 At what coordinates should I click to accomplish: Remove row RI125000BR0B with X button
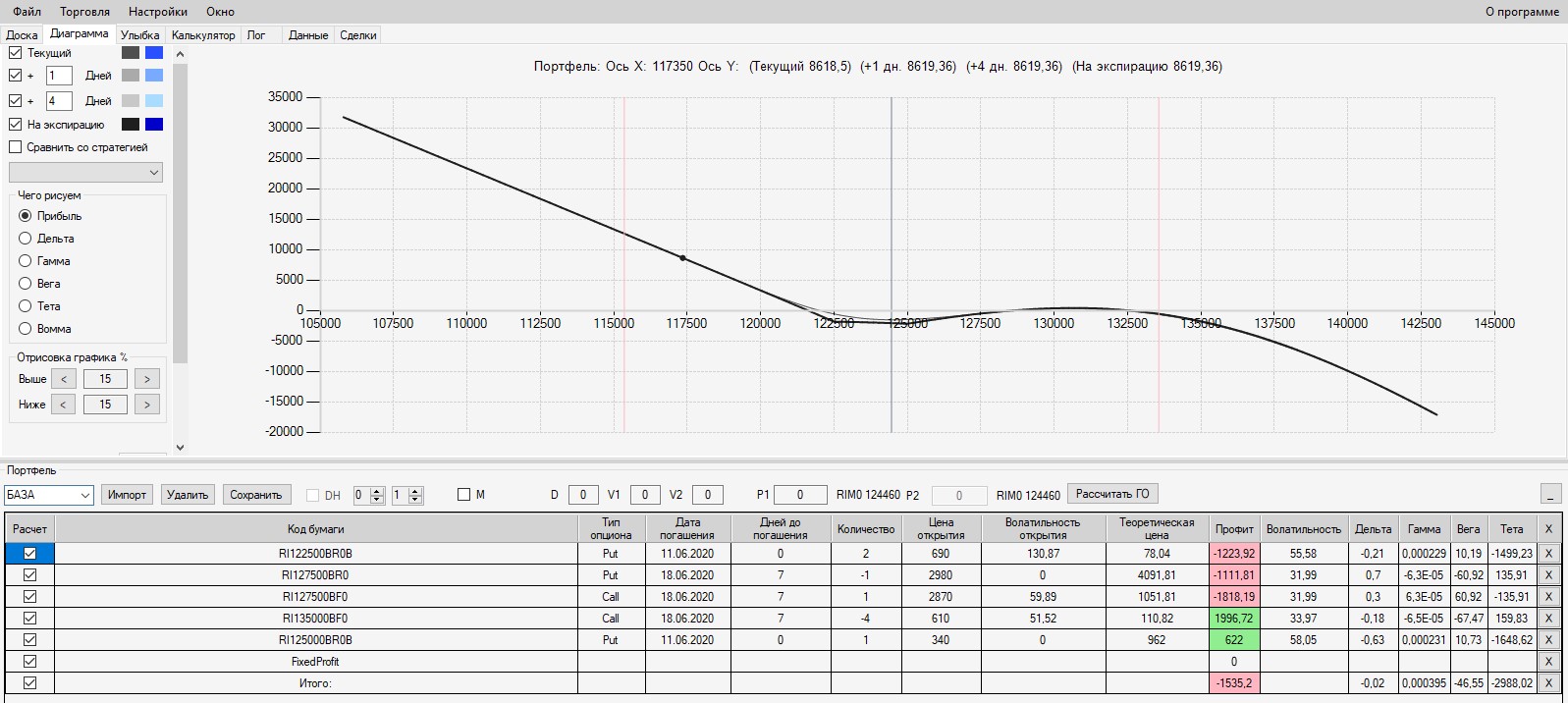point(1549,640)
